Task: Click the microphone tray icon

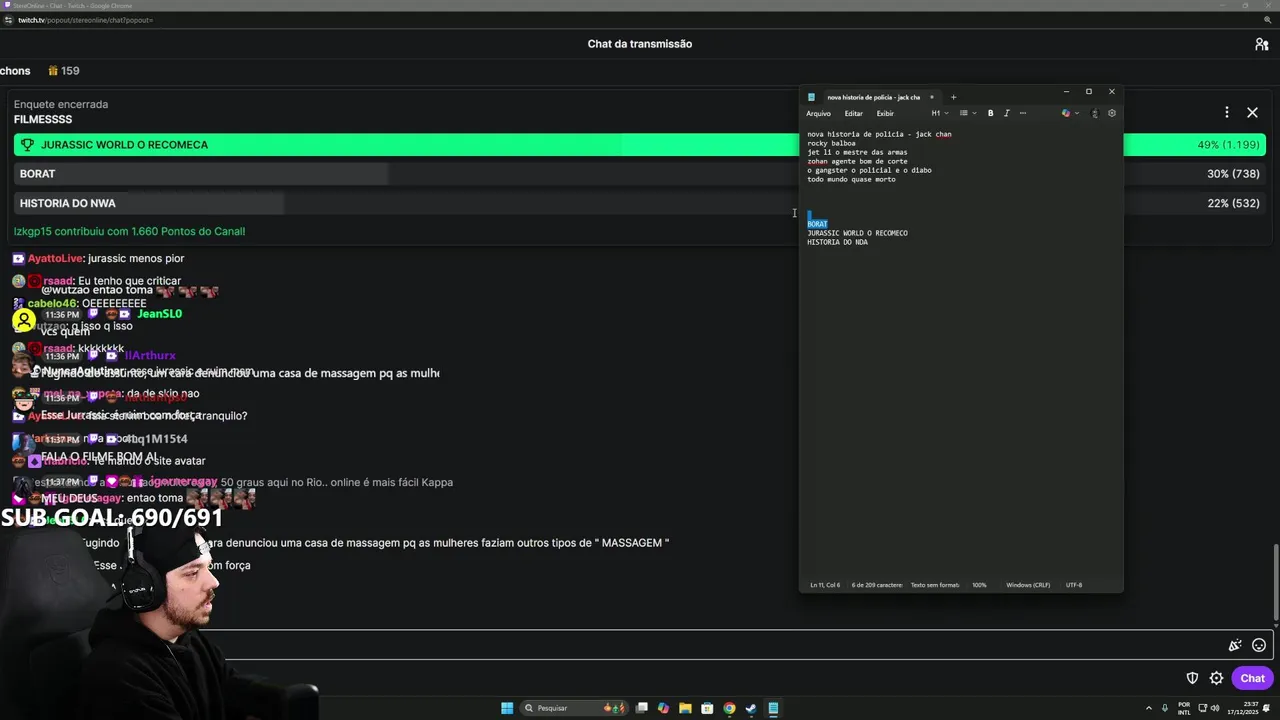Action: click(x=1165, y=708)
